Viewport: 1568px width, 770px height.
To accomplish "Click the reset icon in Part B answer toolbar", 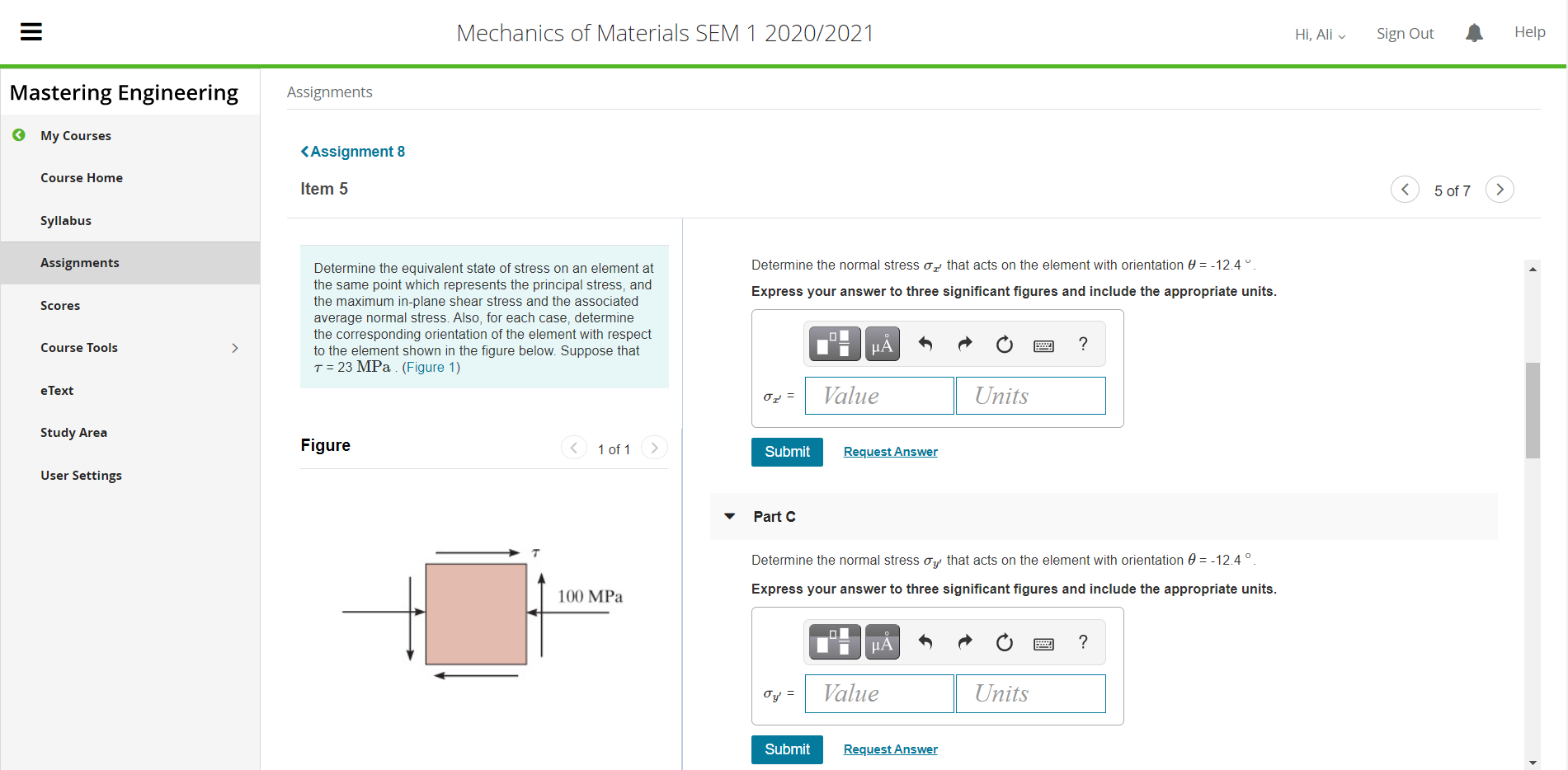I will (x=1004, y=344).
